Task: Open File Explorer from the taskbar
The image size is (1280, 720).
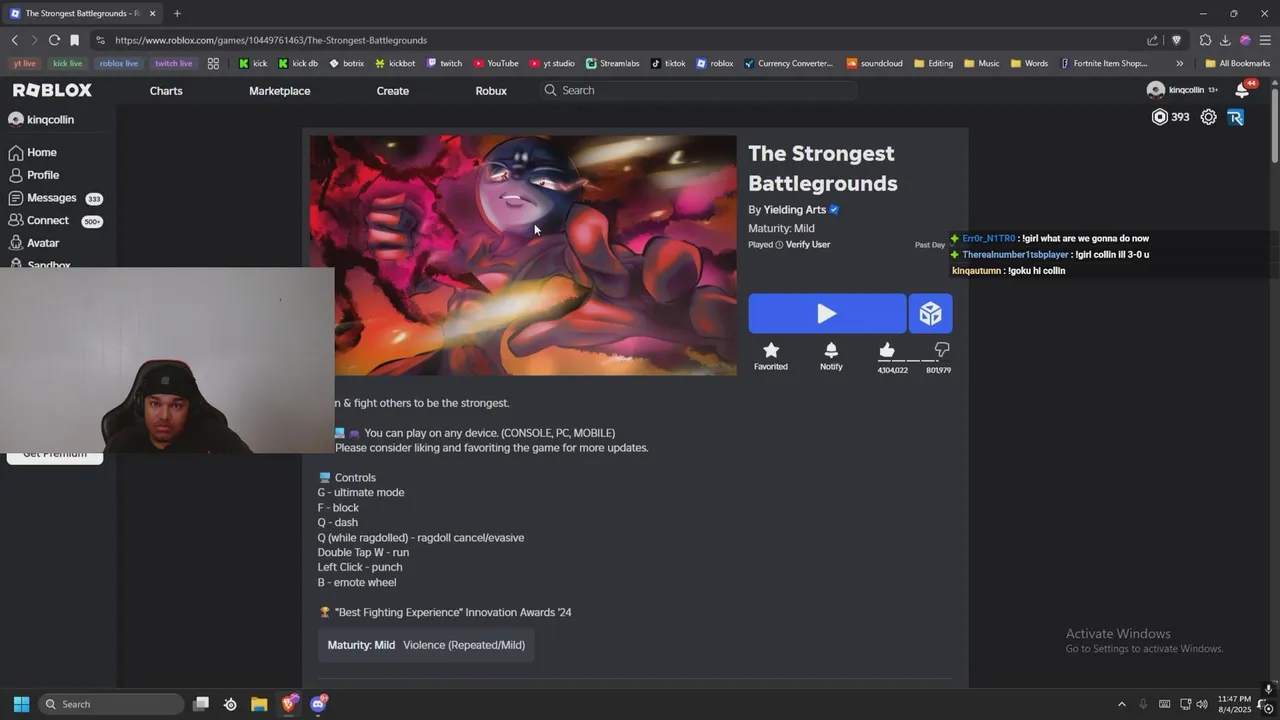Action: click(259, 704)
